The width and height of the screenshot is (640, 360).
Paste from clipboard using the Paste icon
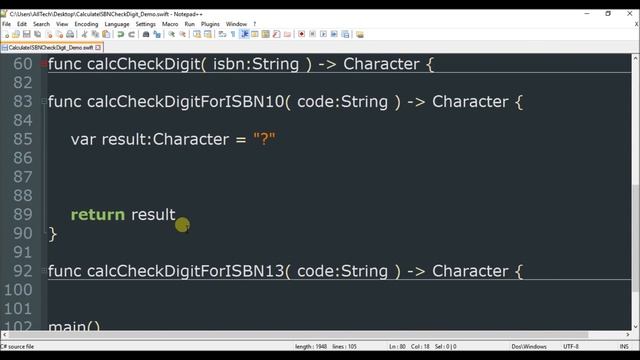click(106, 35)
